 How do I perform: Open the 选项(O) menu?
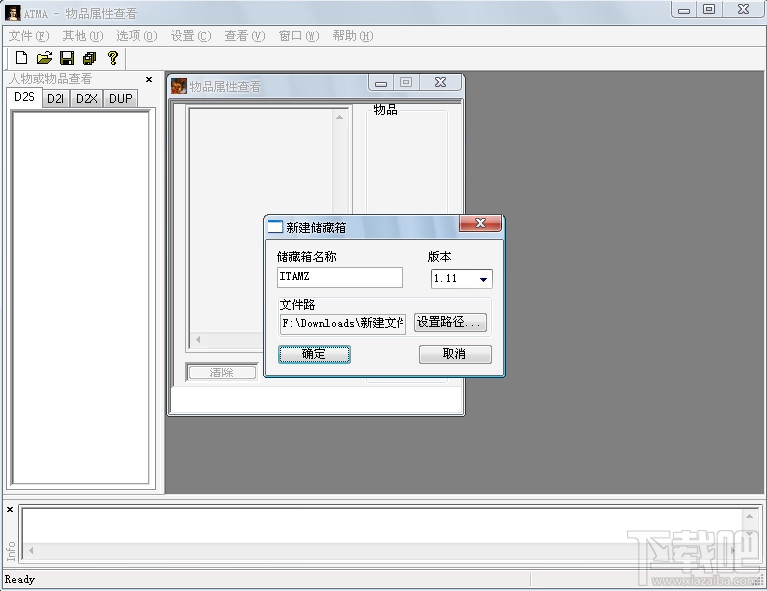136,36
